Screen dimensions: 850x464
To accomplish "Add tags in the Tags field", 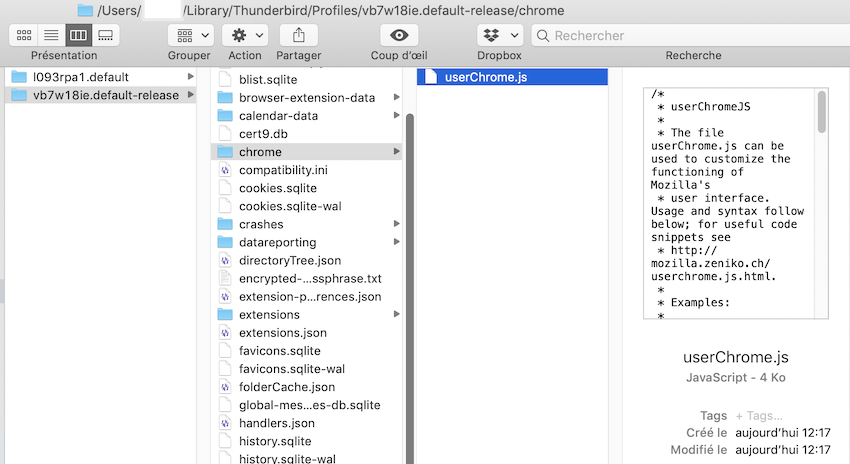I will click(760, 415).
